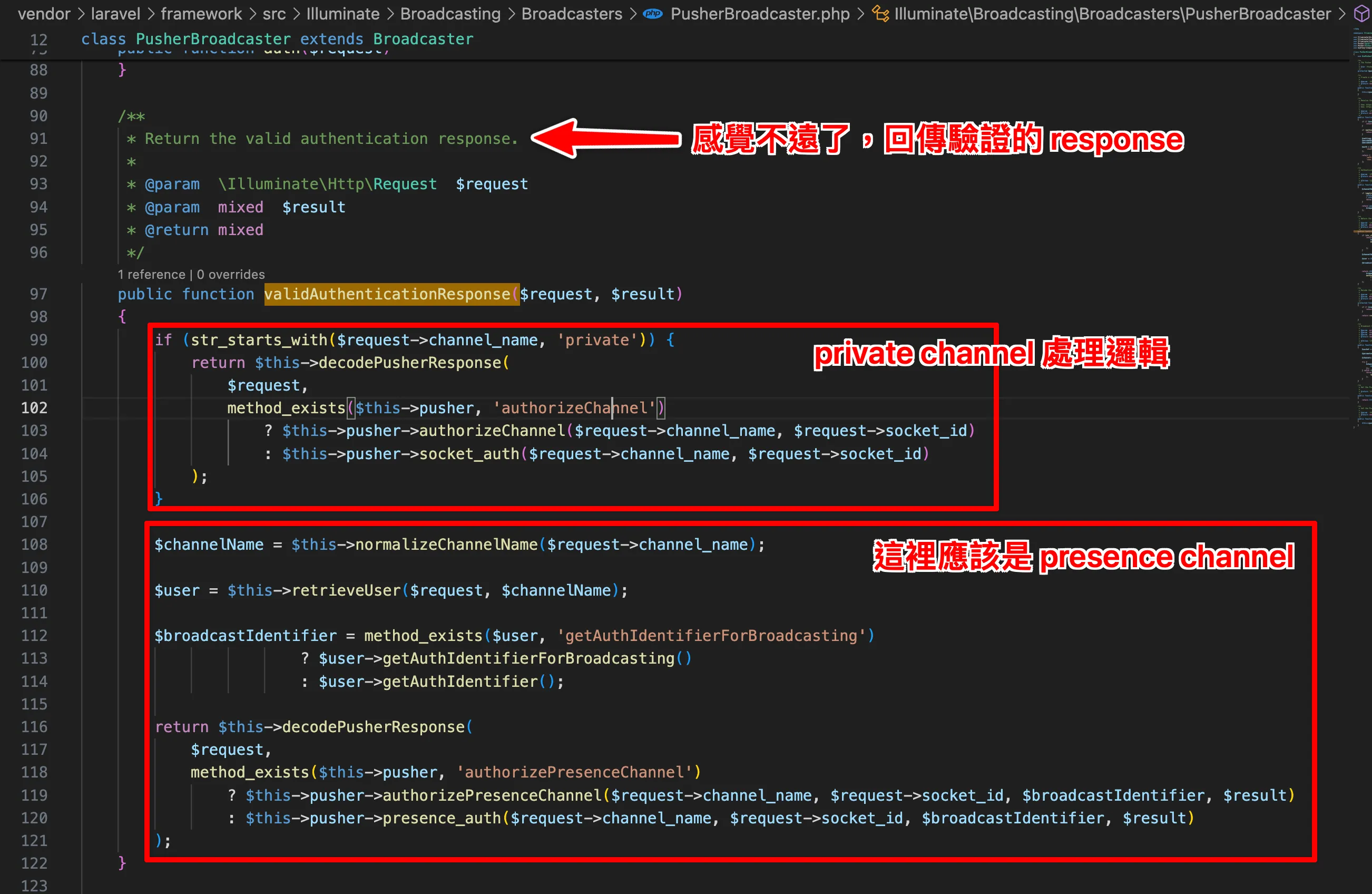Viewport: 1372px width, 894px height.
Task: Open the src breadcrumb folder
Action: click(274, 13)
